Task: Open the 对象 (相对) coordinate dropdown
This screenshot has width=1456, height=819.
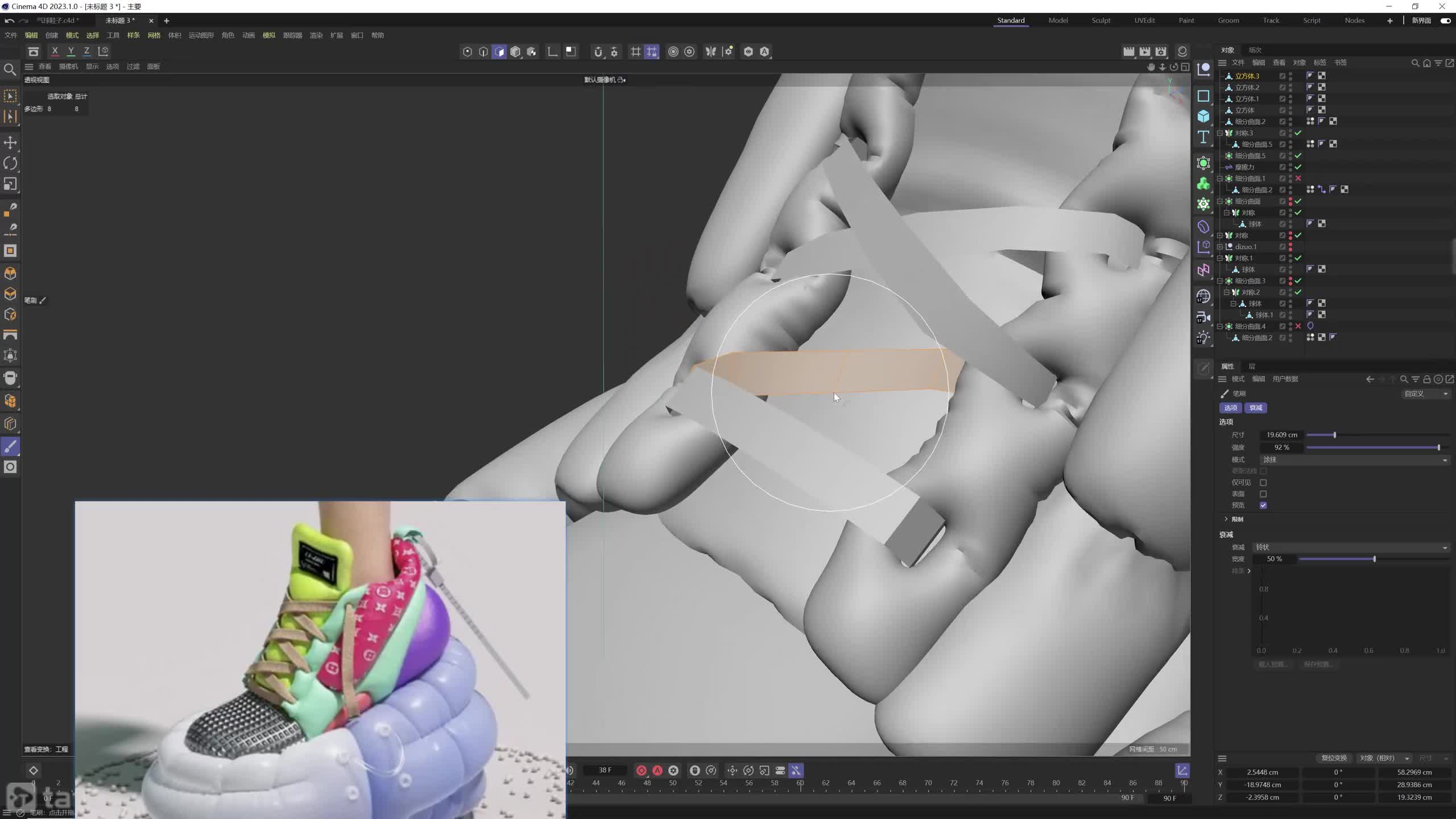Action: (1385, 758)
